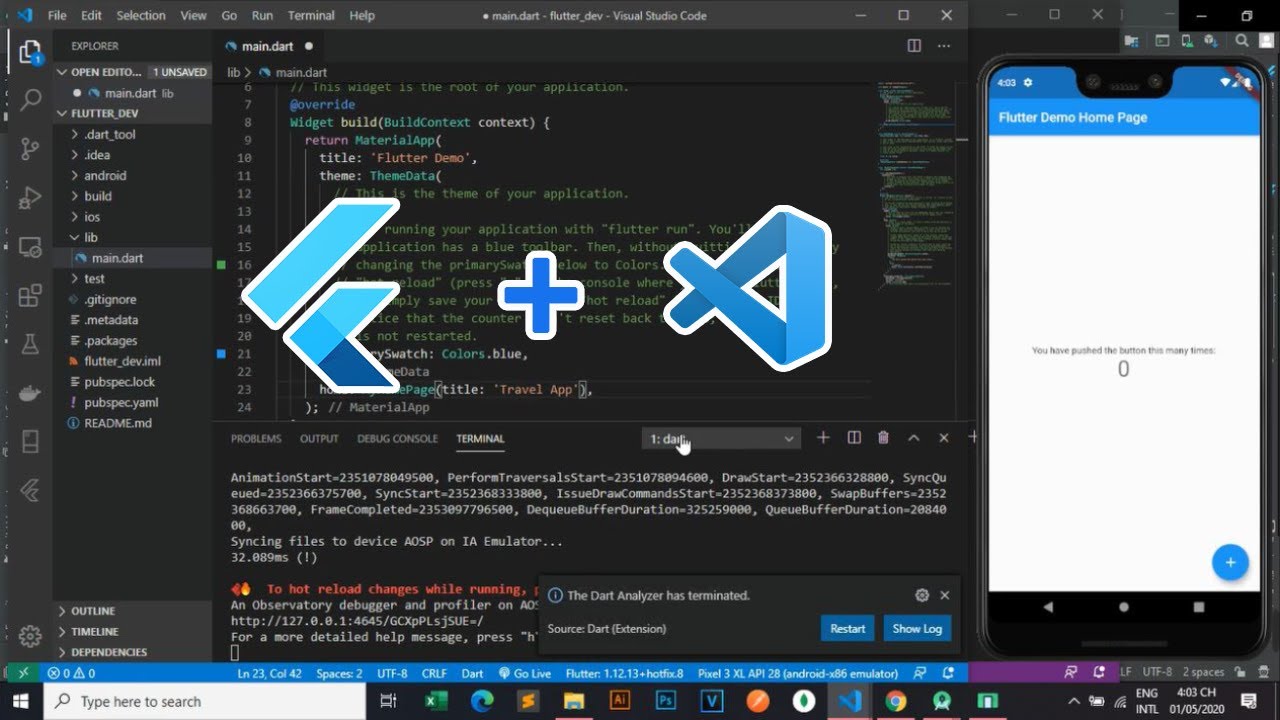Maximize the terminal panel with chevron up
The height and width of the screenshot is (720, 1280).
point(913,438)
